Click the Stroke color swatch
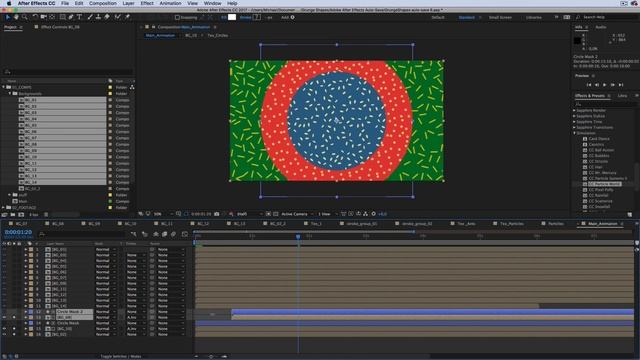This screenshot has height=360, width=640. (x=256, y=17)
